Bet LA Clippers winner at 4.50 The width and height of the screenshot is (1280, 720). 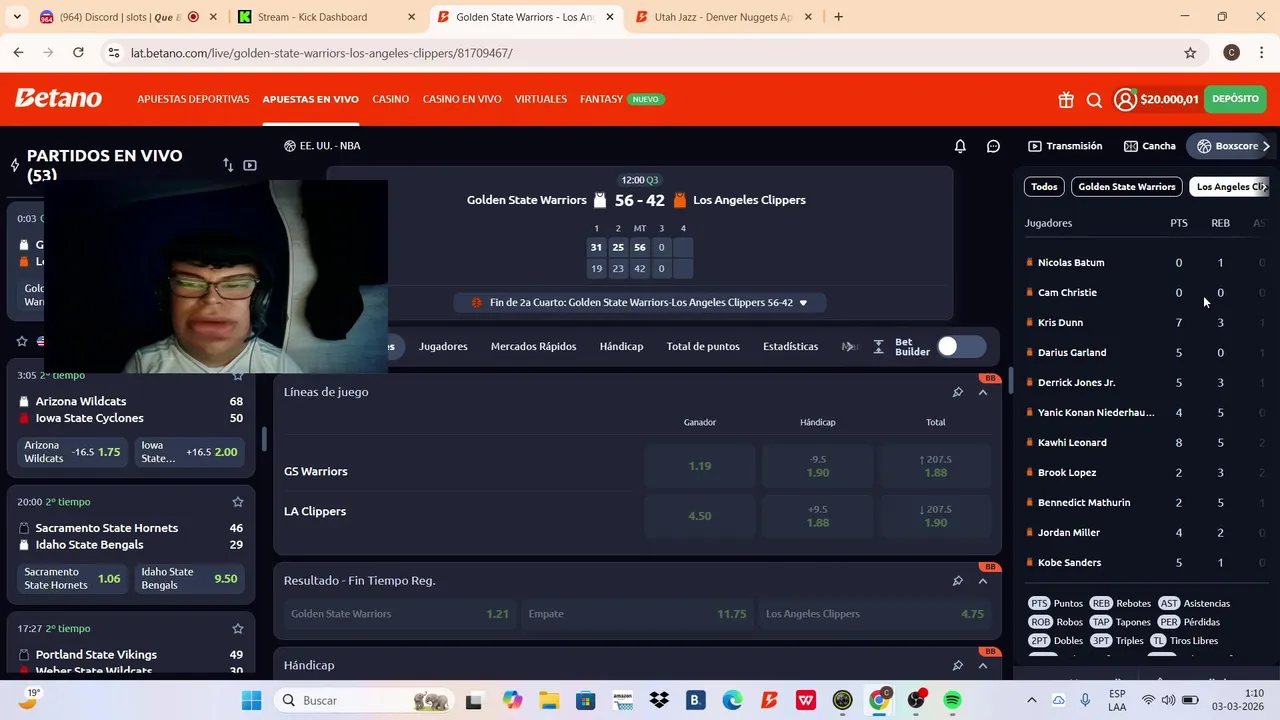[x=699, y=516]
